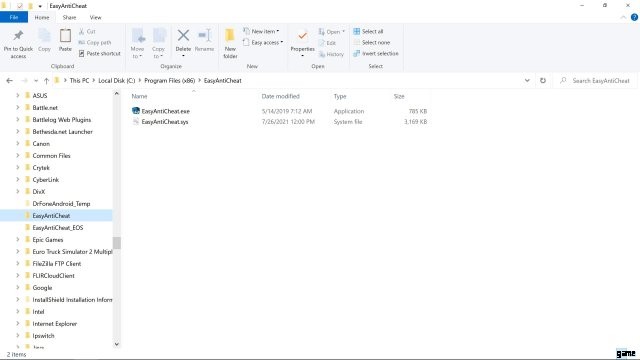
Task: Select Common Files folder in tree
Action: 51,156
